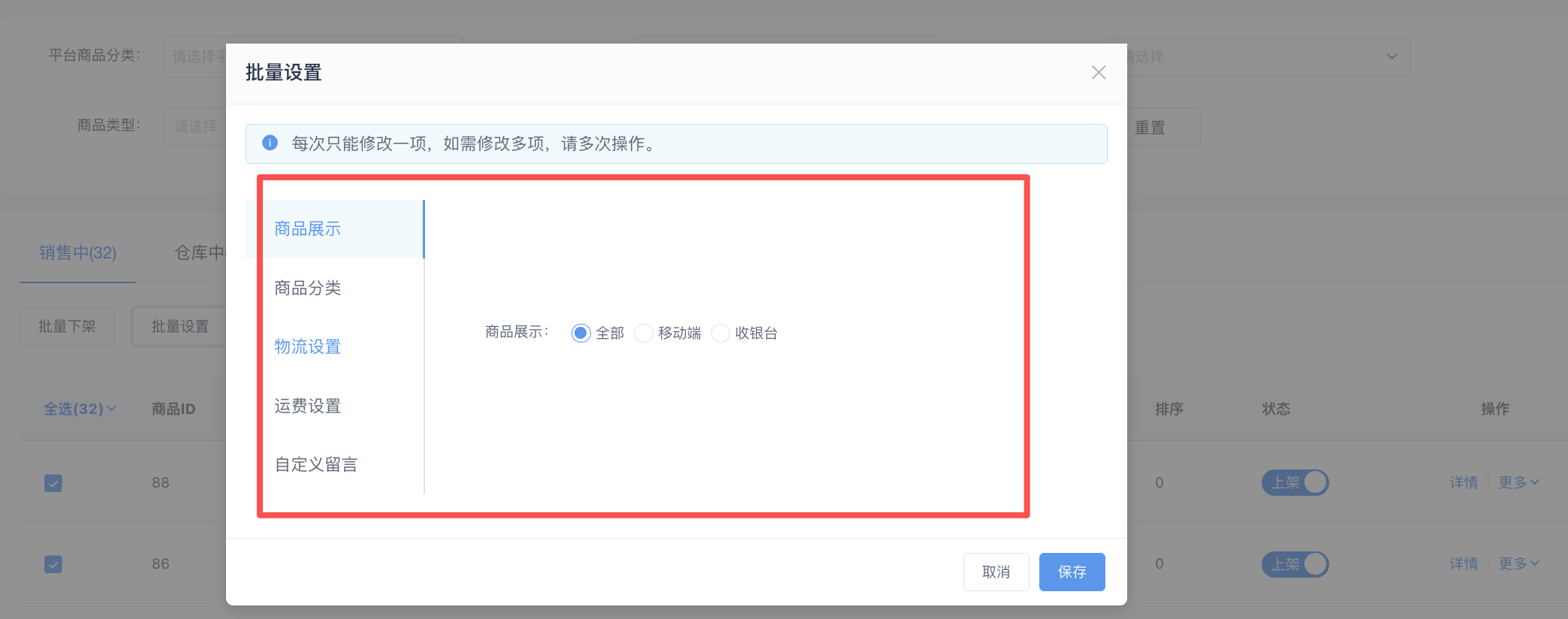Image resolution: width=1568 pixels, height=619 pixels.
Task: Open 详情 link for product 86
Action: 1464,563
